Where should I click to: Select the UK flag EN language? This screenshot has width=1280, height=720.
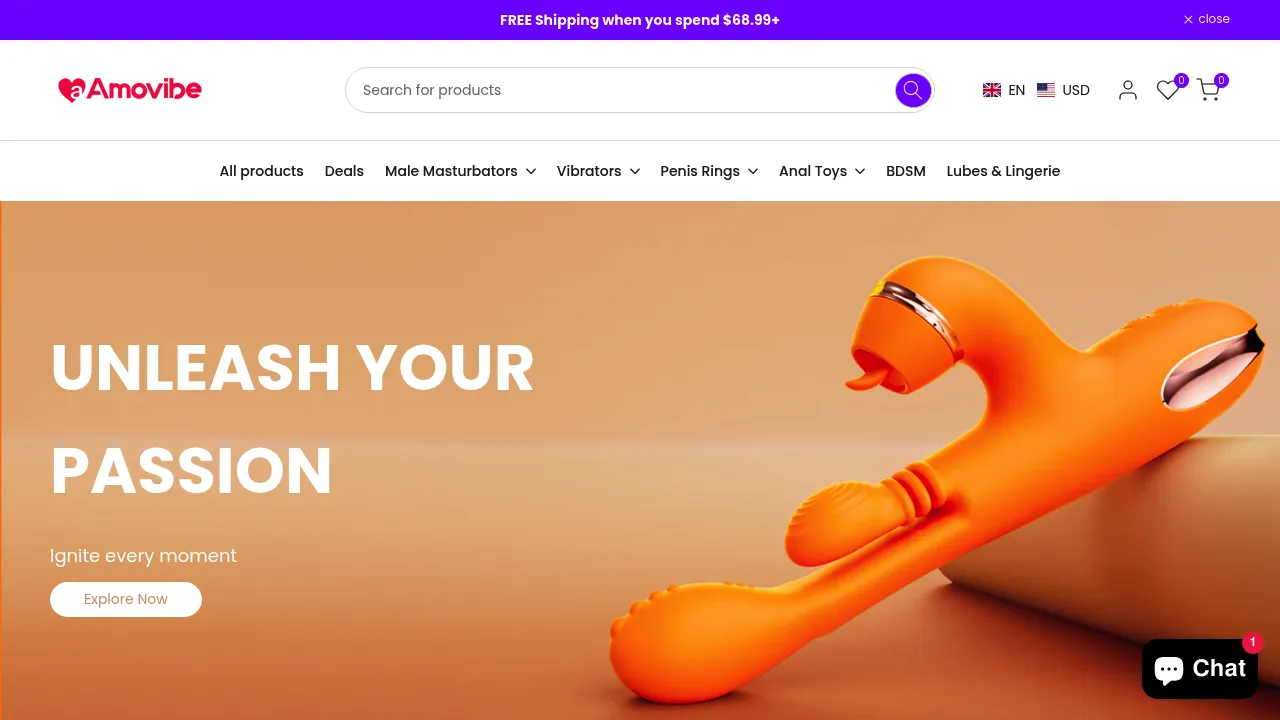coord(1004,90)
